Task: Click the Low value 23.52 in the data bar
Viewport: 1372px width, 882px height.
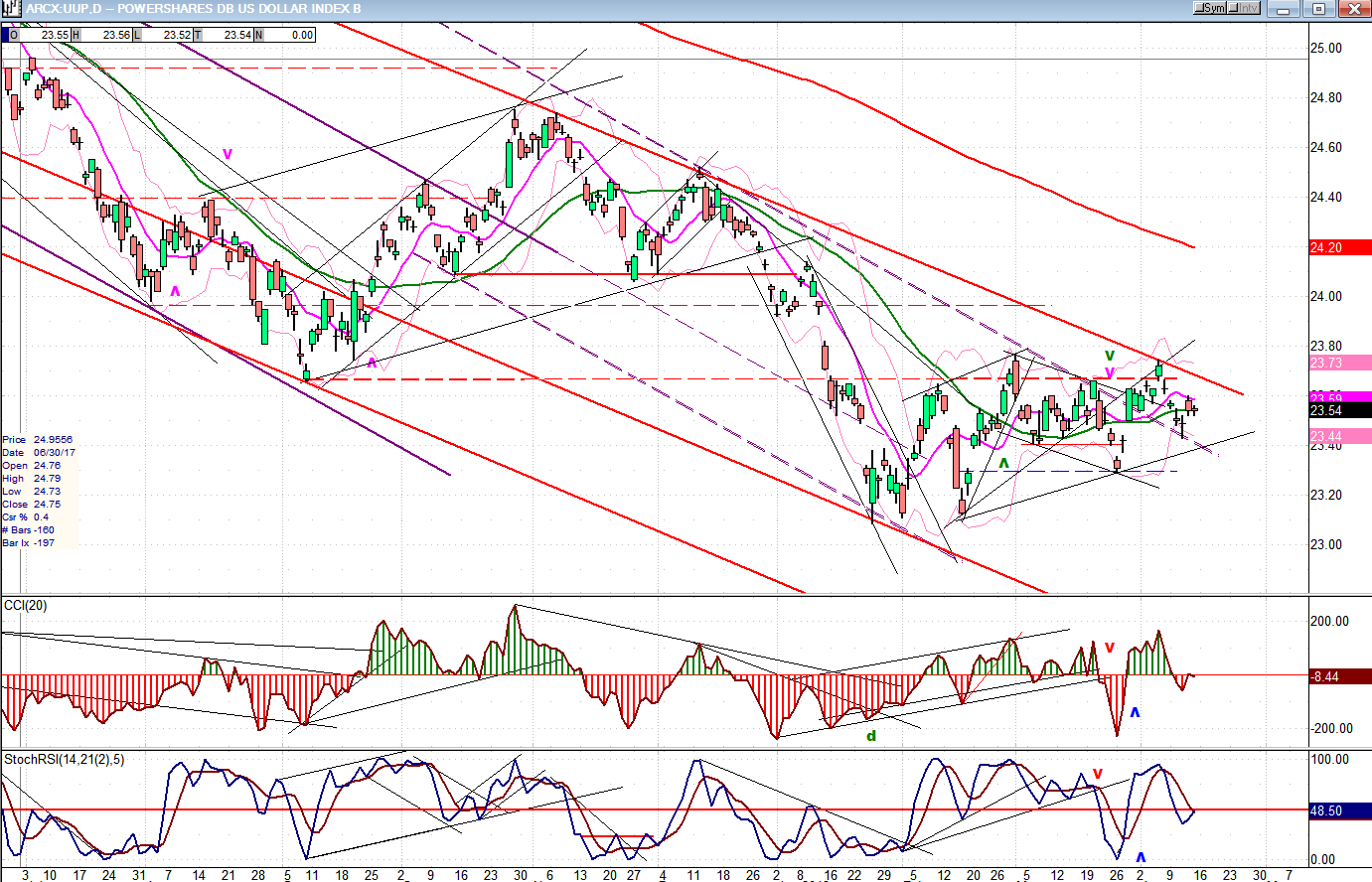Action: coord(177,35)
